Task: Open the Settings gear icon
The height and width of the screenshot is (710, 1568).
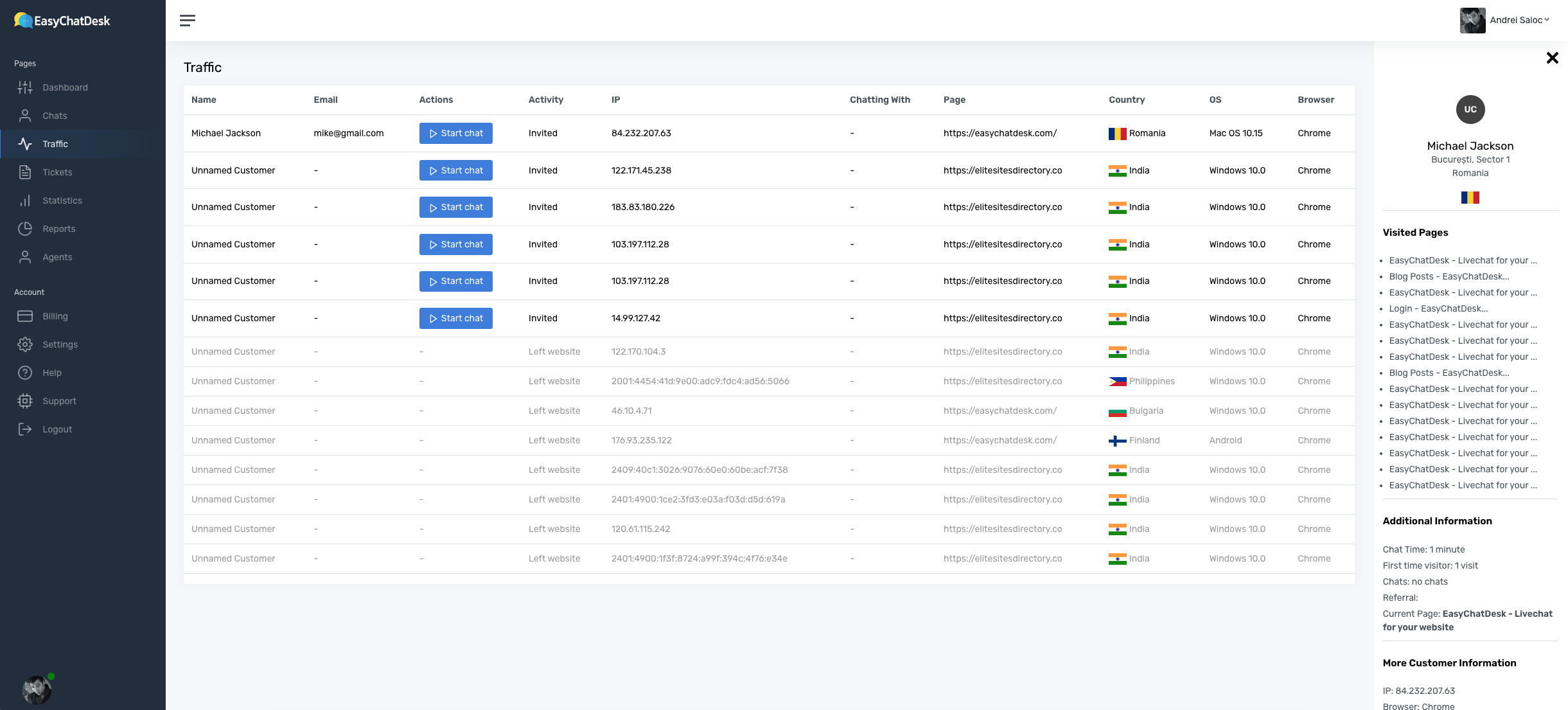Action: click(25, 344)
